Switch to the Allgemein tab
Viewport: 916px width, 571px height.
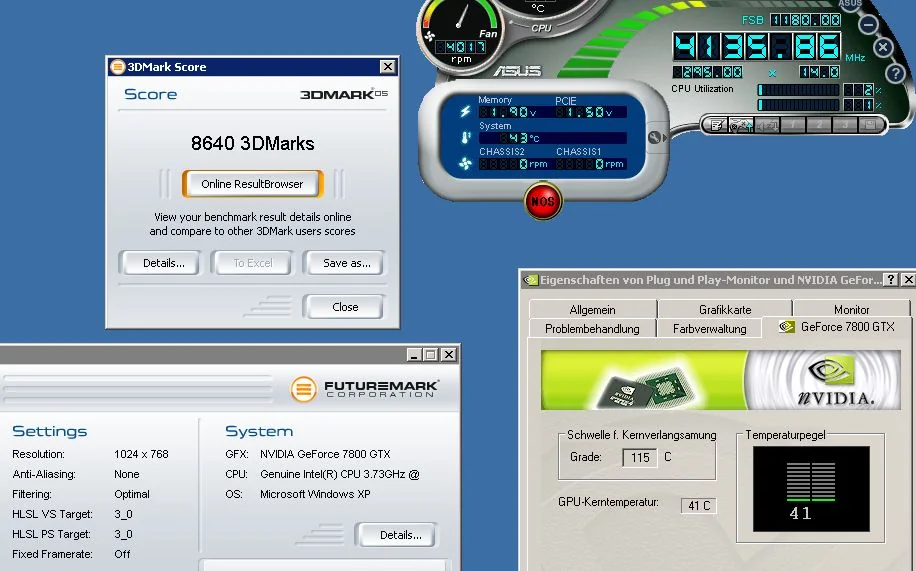(592, 309)
